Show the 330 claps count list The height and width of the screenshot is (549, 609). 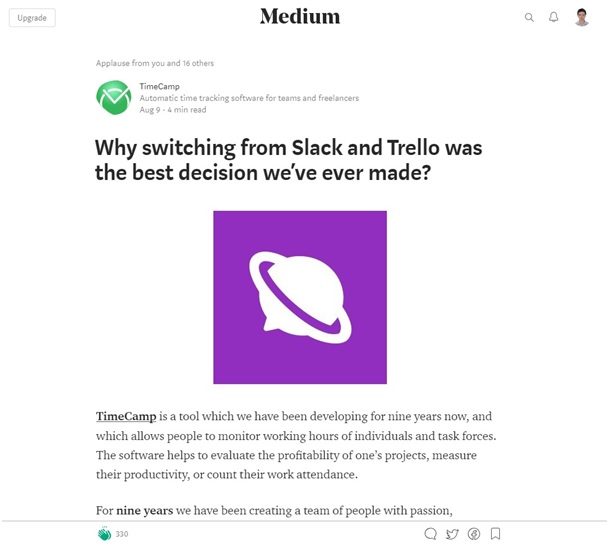[122, 534]
